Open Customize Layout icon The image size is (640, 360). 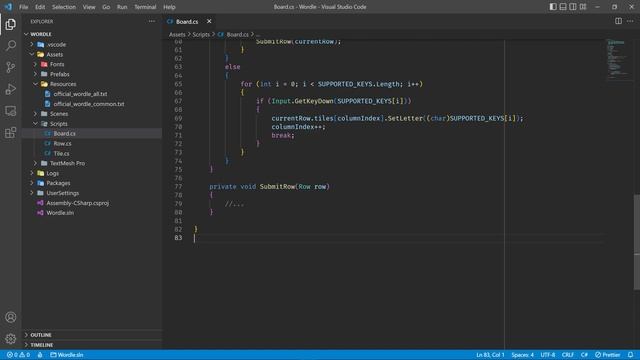click(583, 7)
